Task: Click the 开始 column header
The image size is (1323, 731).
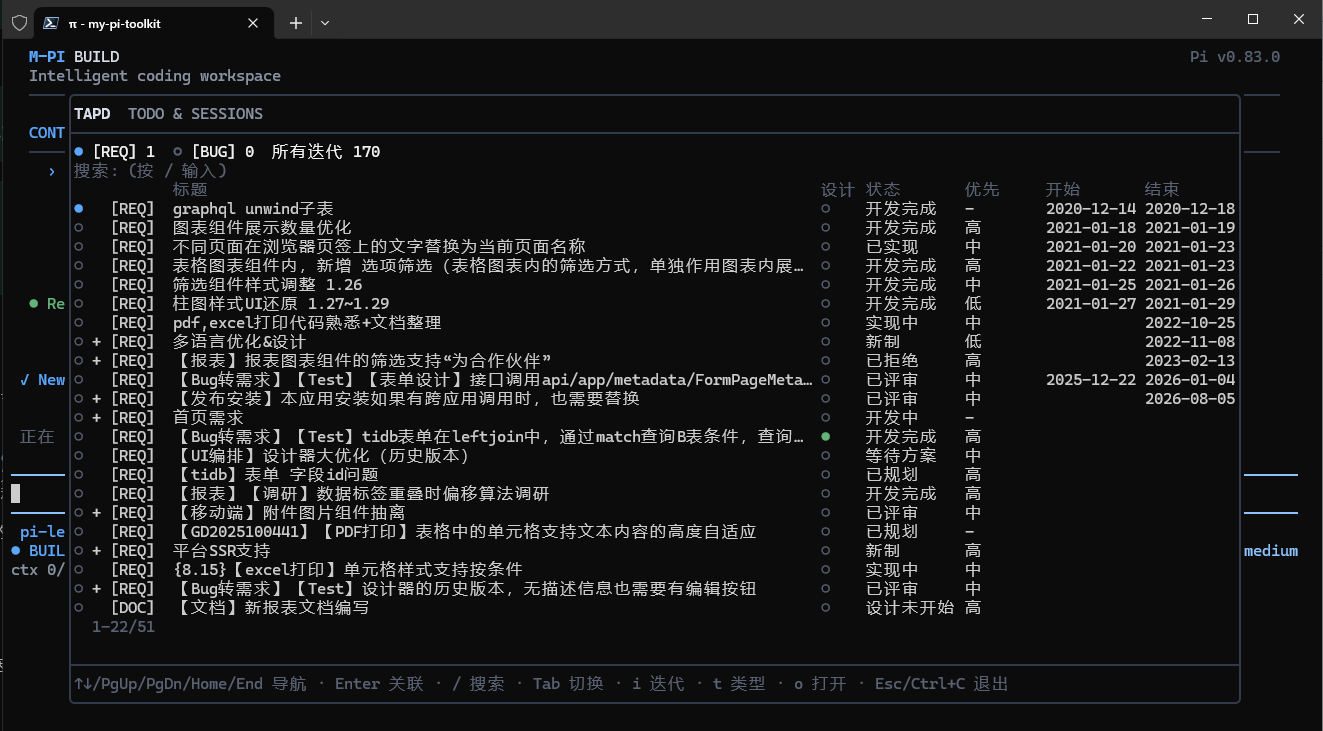Action: point(1063,190)
